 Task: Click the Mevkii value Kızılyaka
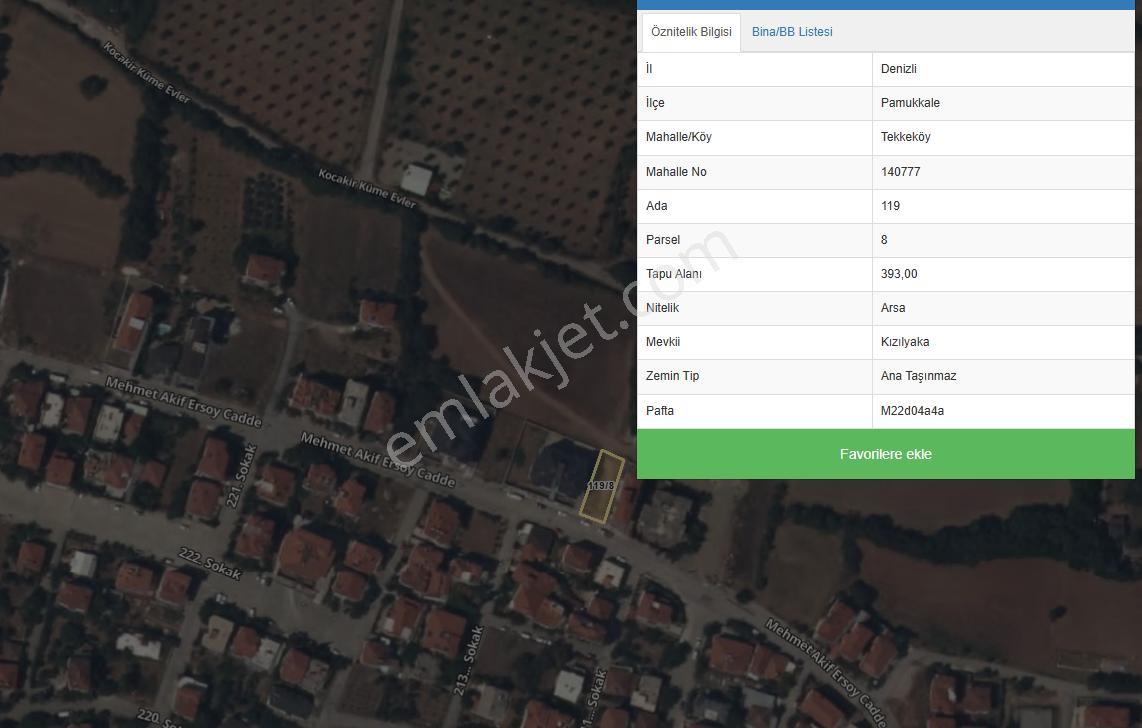(x=905, y=342)
